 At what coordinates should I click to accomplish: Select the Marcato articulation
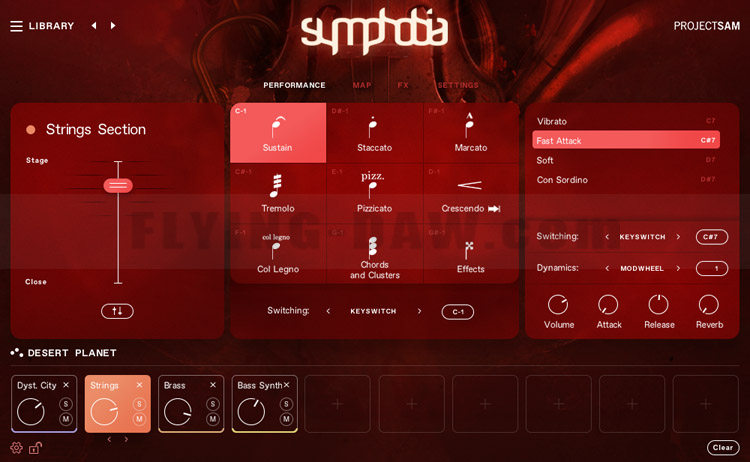pyautogui.click(x=471, y=133)
